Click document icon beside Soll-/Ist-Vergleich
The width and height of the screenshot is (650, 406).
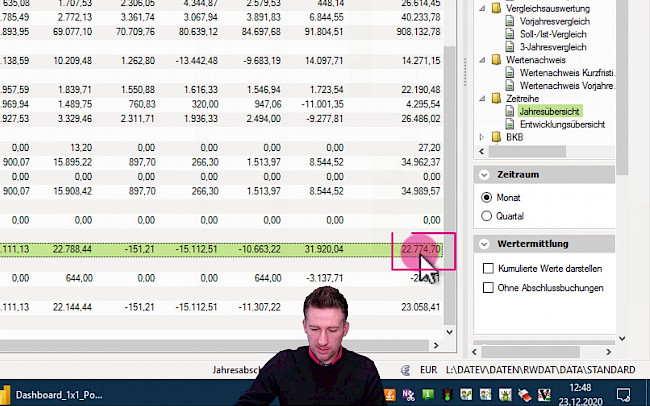point(510,34)
